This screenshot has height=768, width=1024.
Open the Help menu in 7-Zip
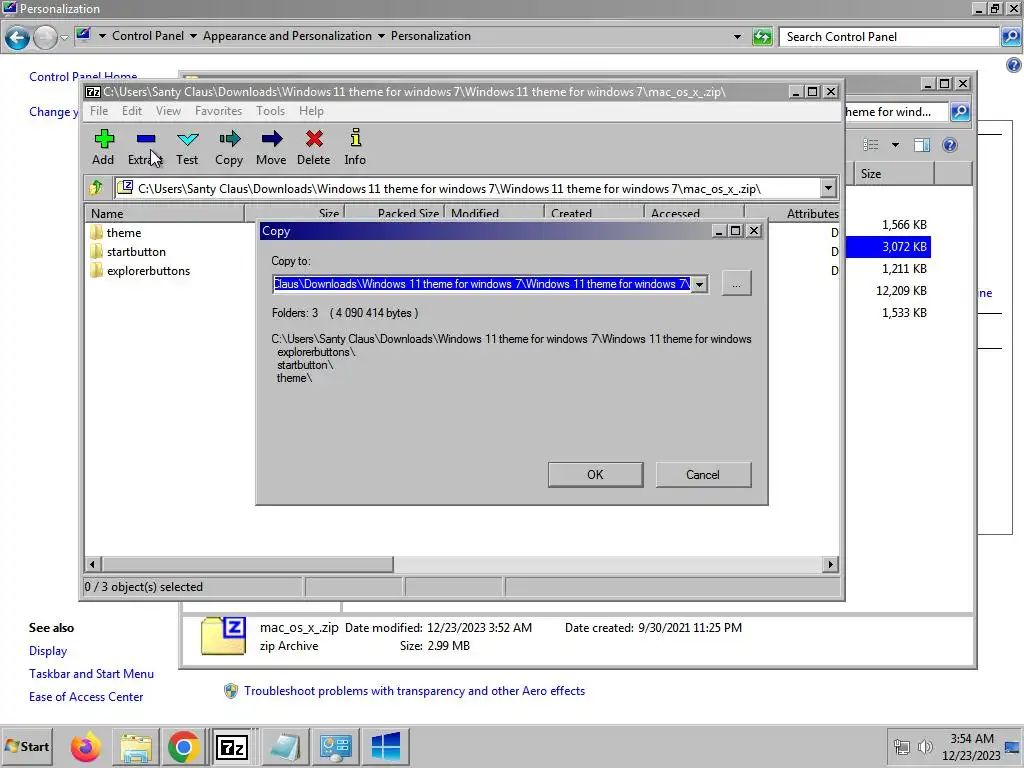311,111
